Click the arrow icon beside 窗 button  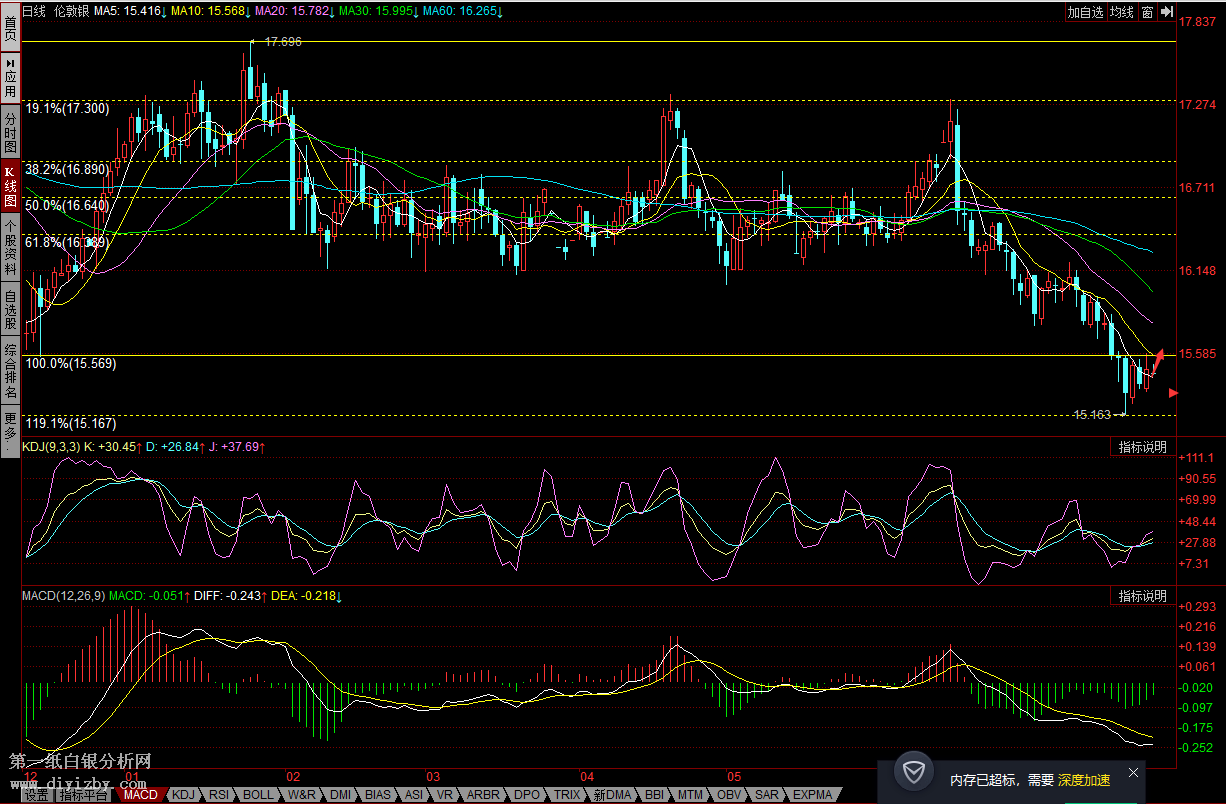pos(1167,12)
